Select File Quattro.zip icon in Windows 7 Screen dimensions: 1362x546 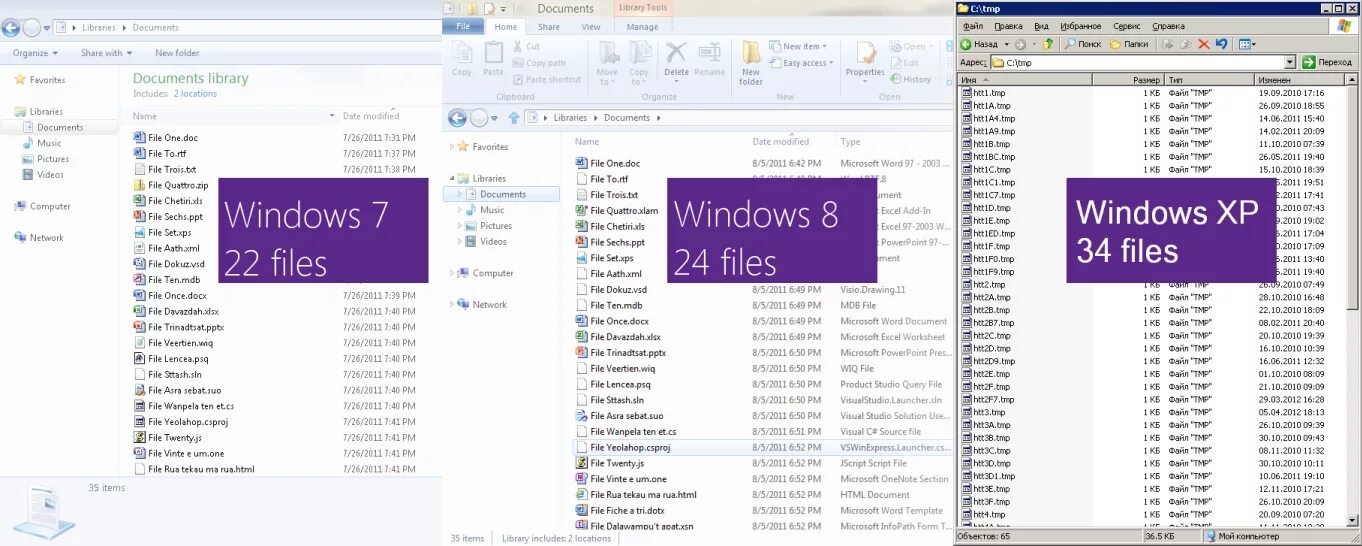coord(139,185)
